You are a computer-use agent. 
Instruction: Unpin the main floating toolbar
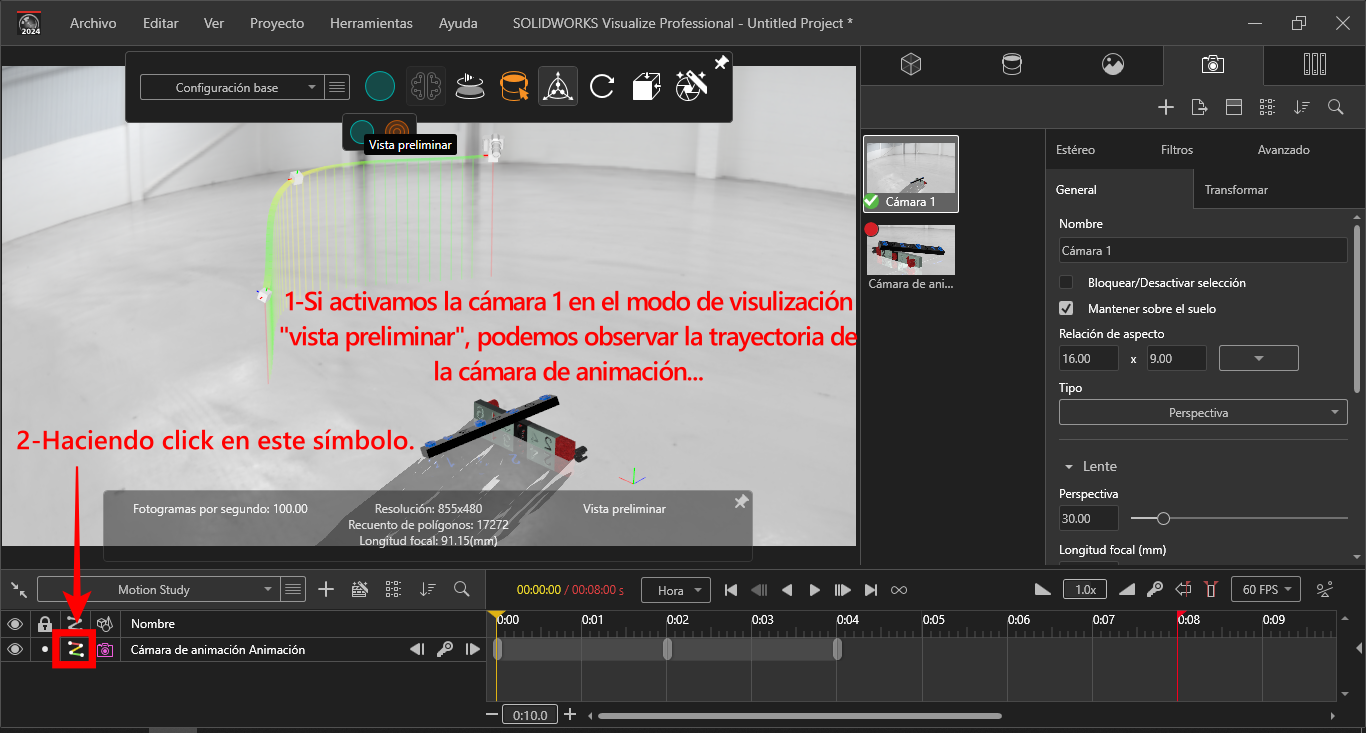pos(721,63)
